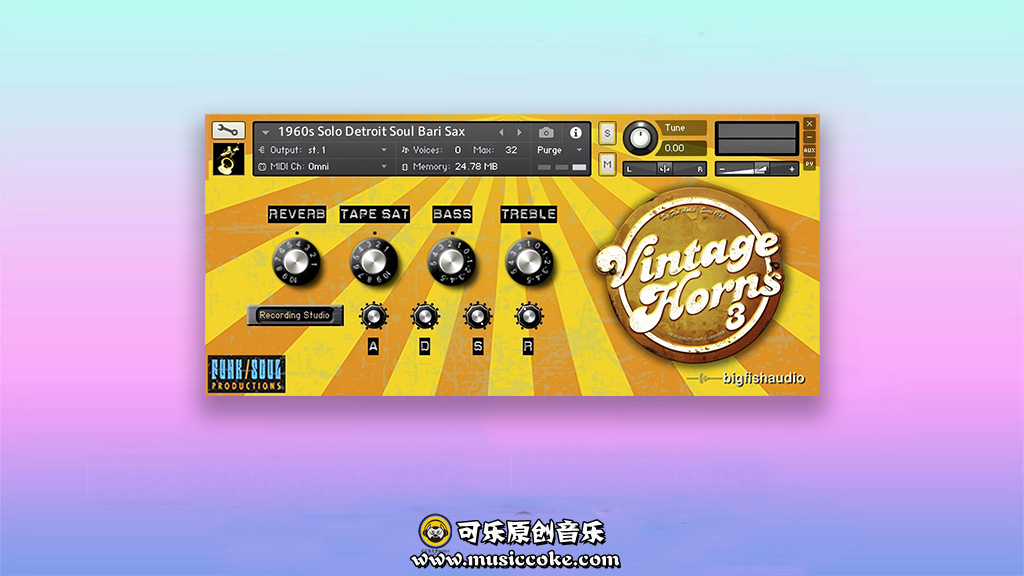This screenshot has width=1024, height=576.
Task: Toggle the PV button
Action: click(809, 164)
